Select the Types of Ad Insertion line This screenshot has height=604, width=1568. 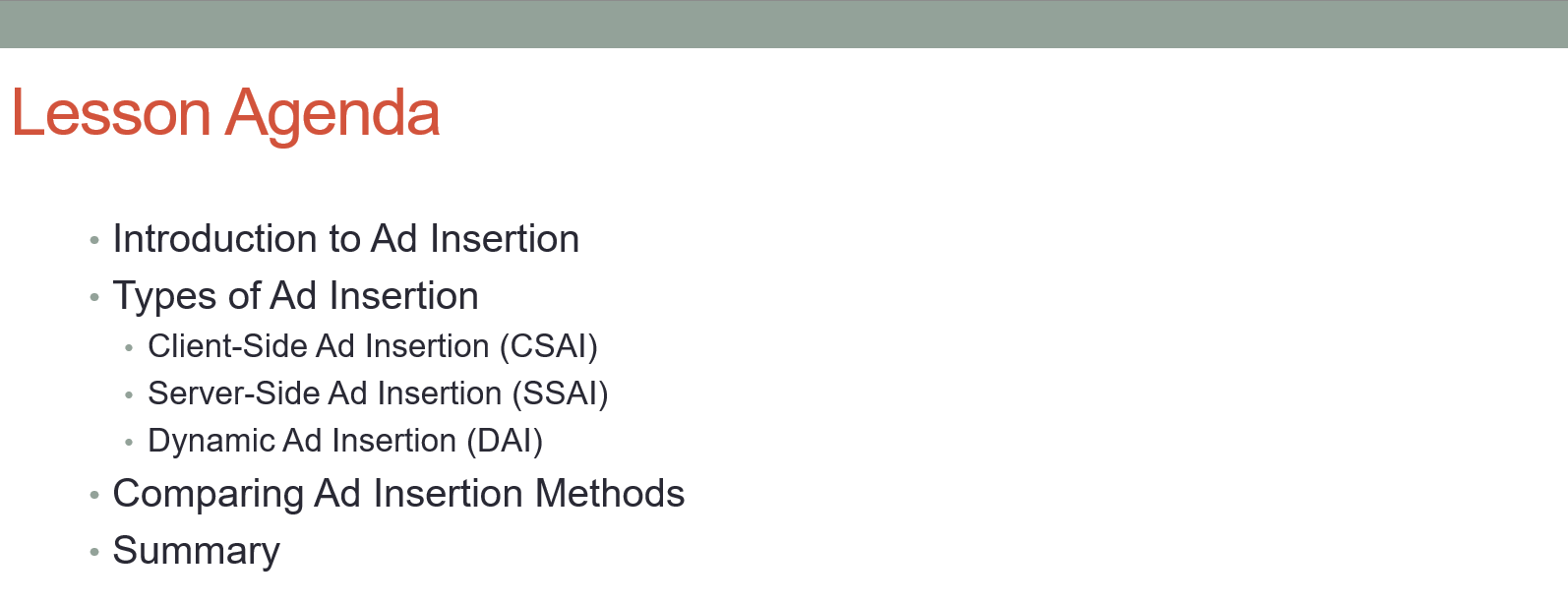[296, 296]
